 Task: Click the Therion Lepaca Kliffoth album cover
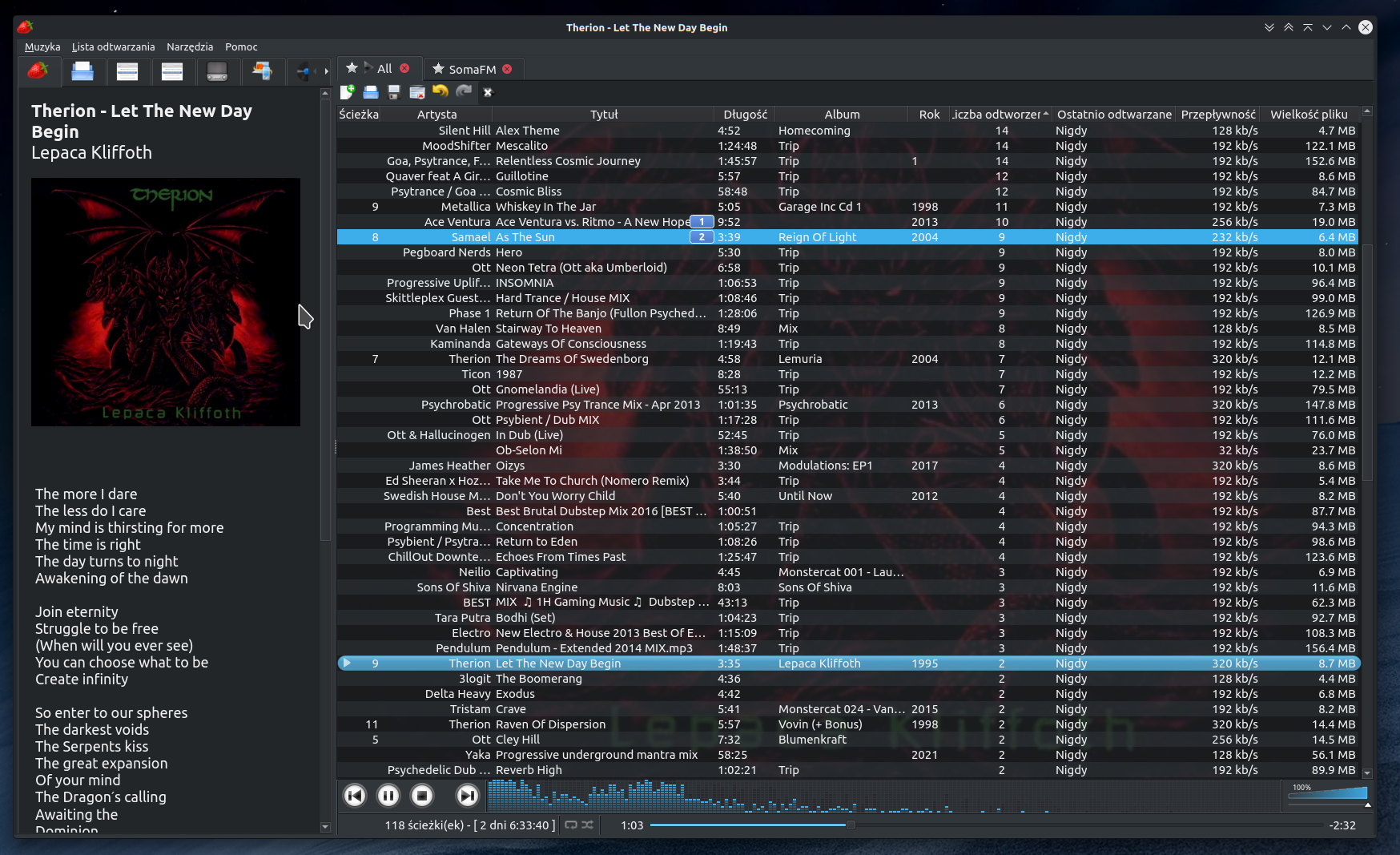(x=166, y=302)
